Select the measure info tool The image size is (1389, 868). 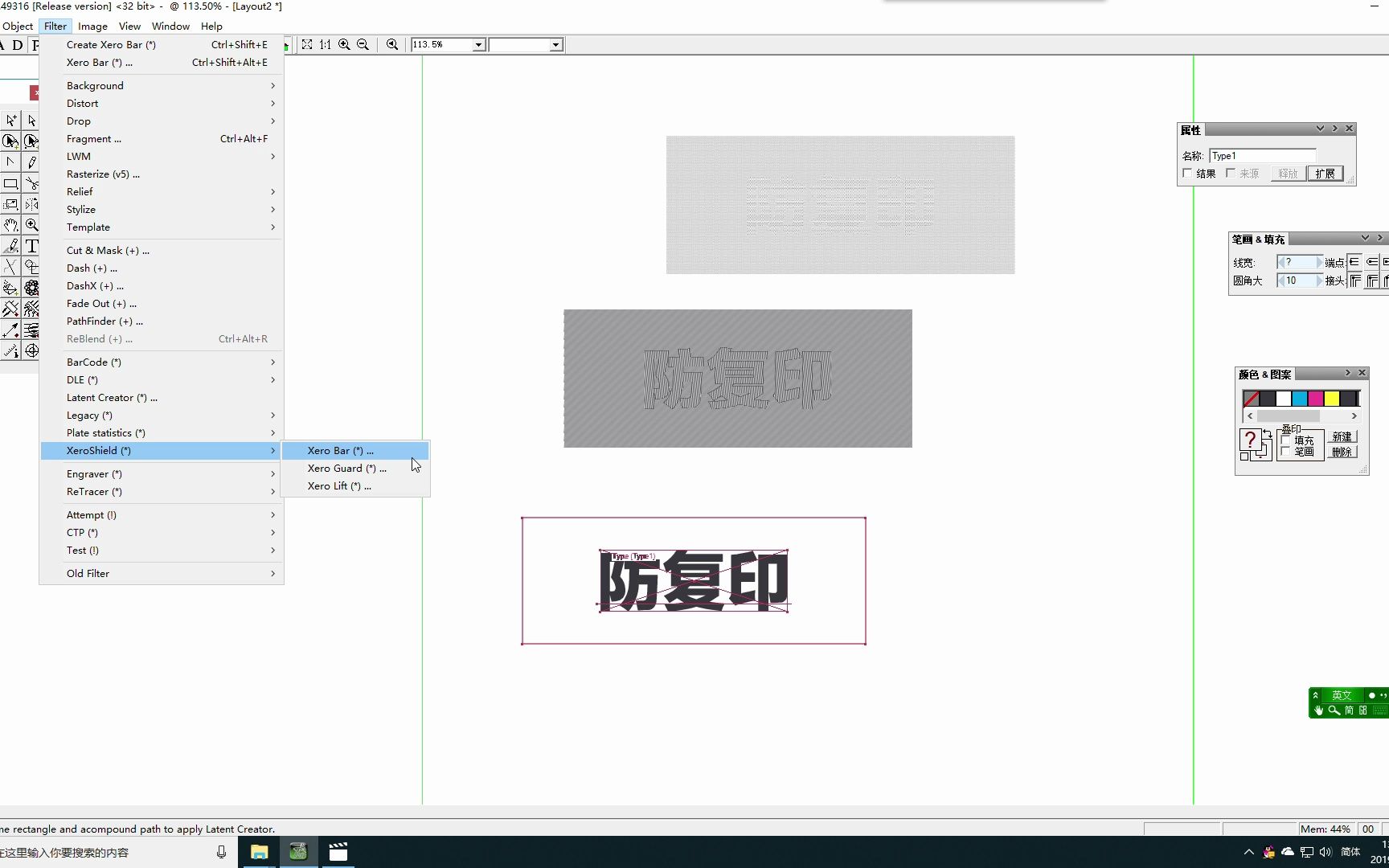(10, 350)
